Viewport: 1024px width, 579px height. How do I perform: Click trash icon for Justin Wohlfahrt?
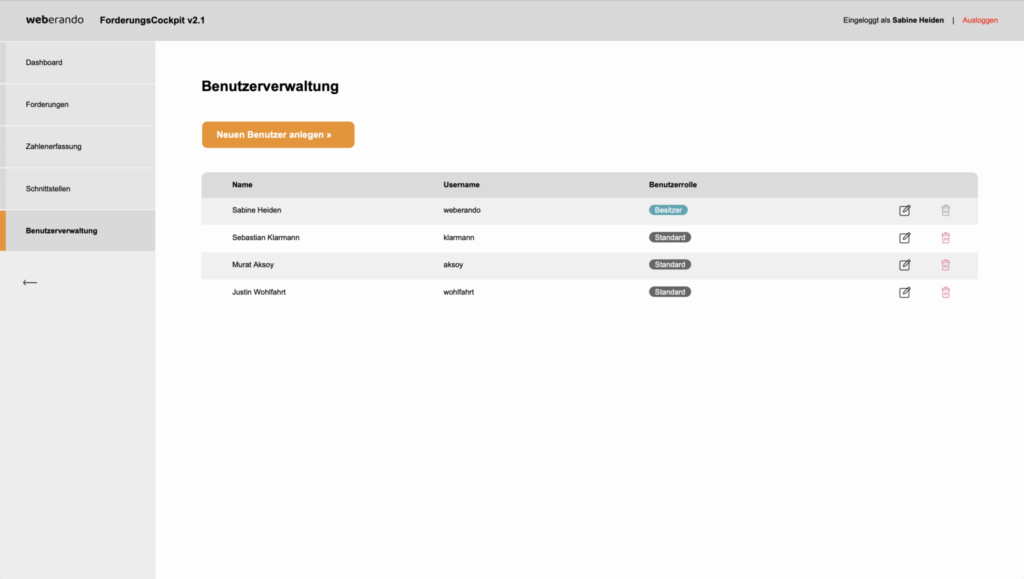coord(945,292)
